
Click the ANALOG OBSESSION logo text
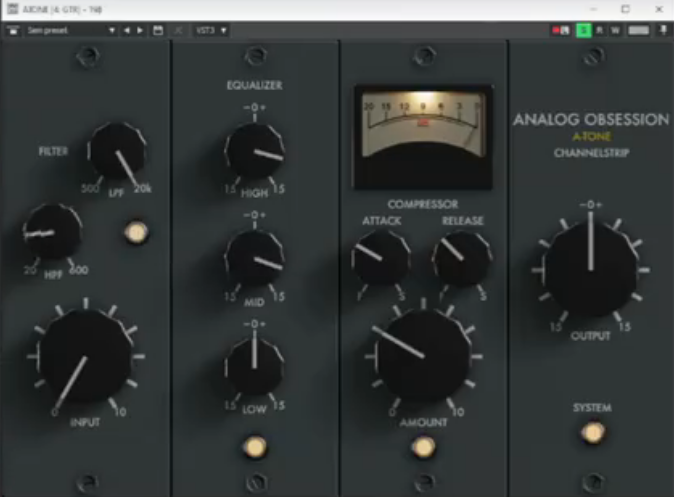(591, 120)
